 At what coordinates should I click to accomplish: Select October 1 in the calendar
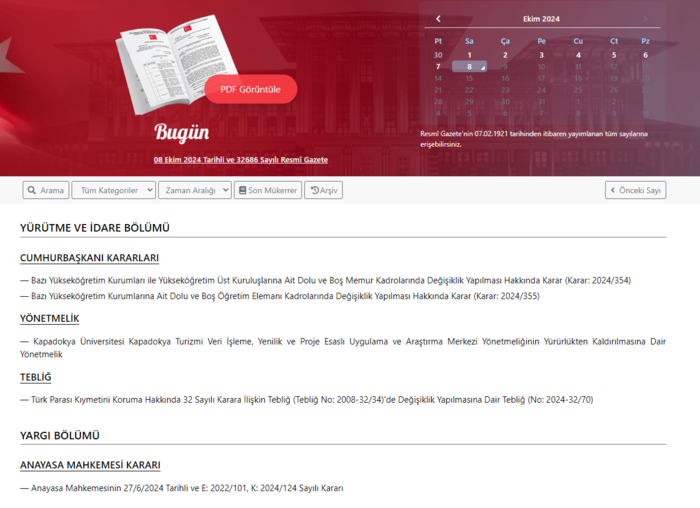click(469, 55)
